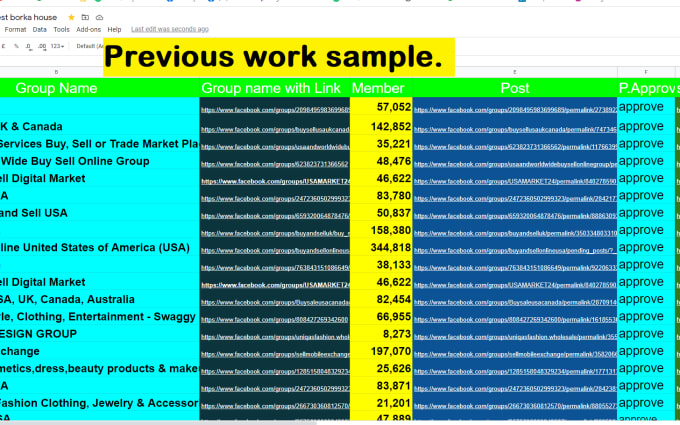Select member count 35,221
Image resolution: width=680 pixels, height=425 pixels.
pyautogui.click(x=381, y=144)
